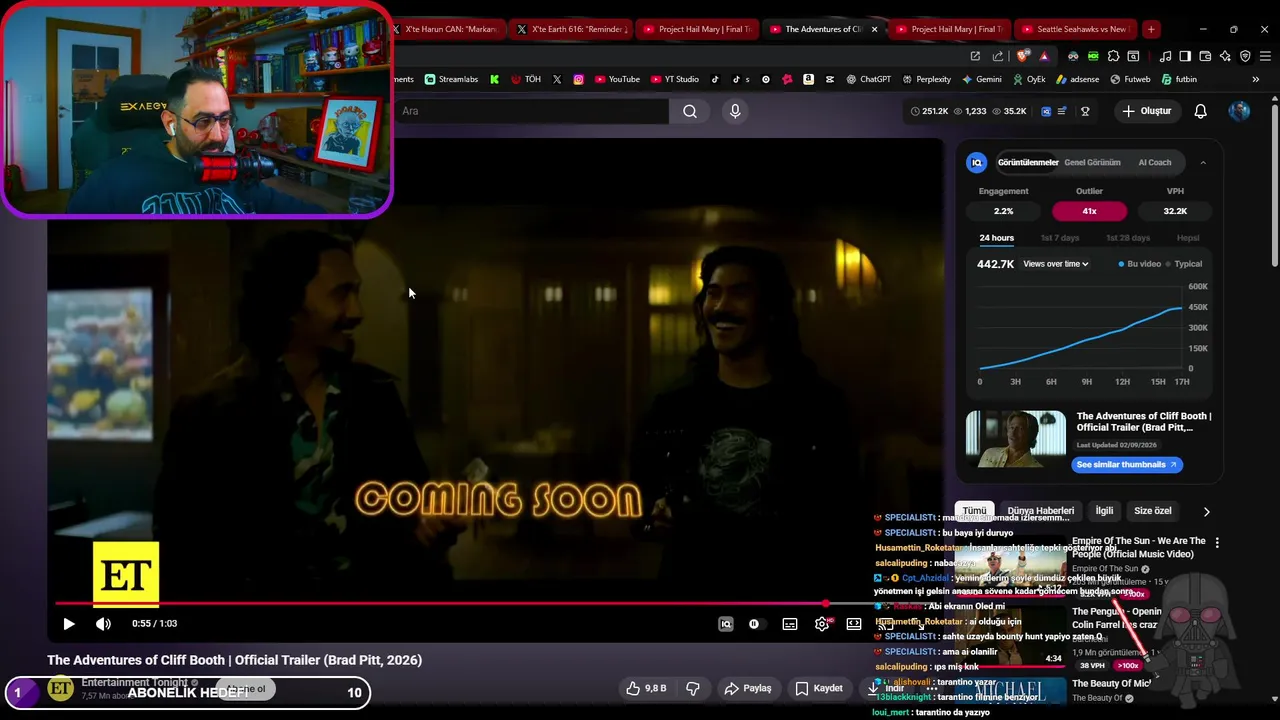
Task: Select Görüntülenmeler tab in vidIQ panel
Action: pos(1028,162)
